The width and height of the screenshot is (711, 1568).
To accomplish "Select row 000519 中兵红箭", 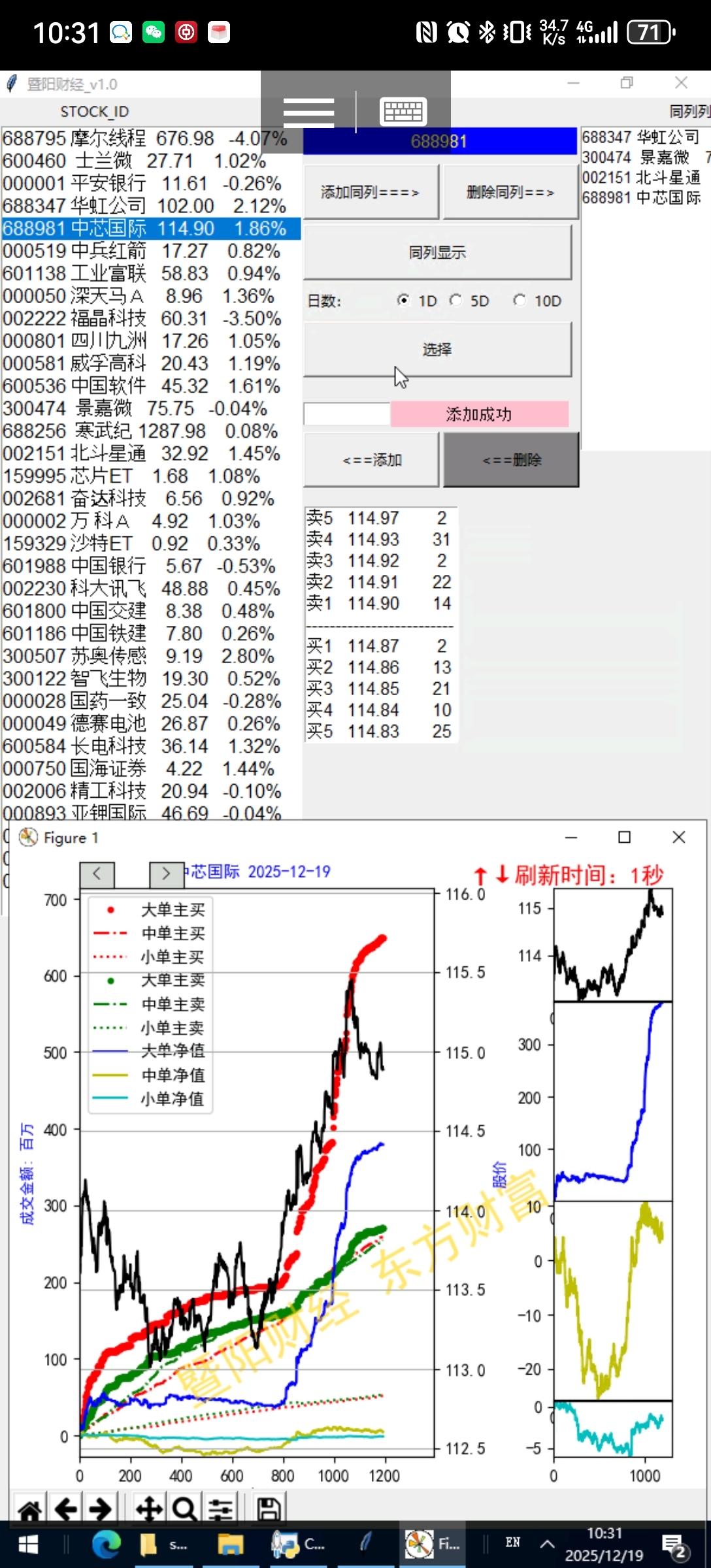I will (x=150, y=251).
